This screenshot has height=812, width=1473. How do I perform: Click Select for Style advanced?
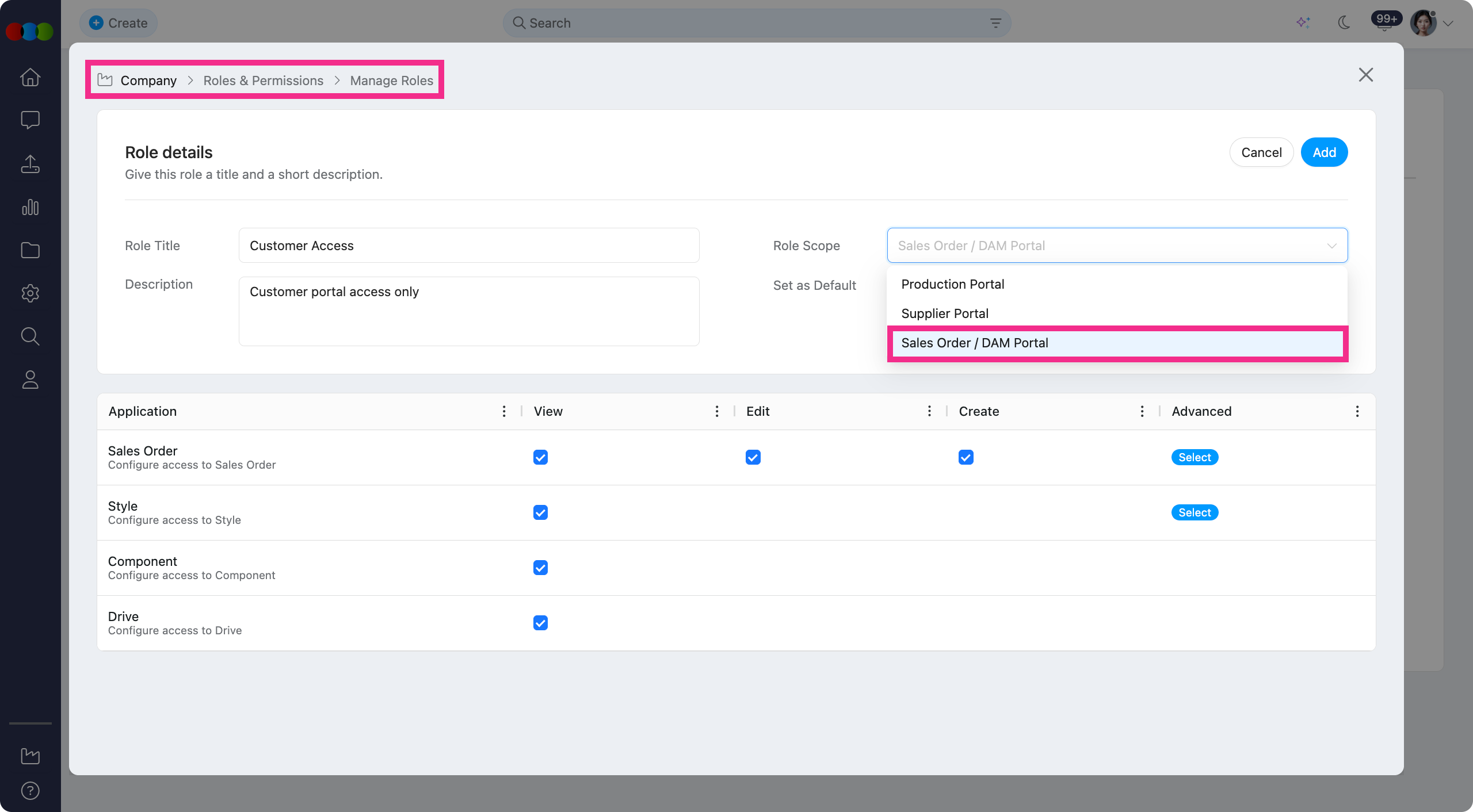click(1195, 512)
